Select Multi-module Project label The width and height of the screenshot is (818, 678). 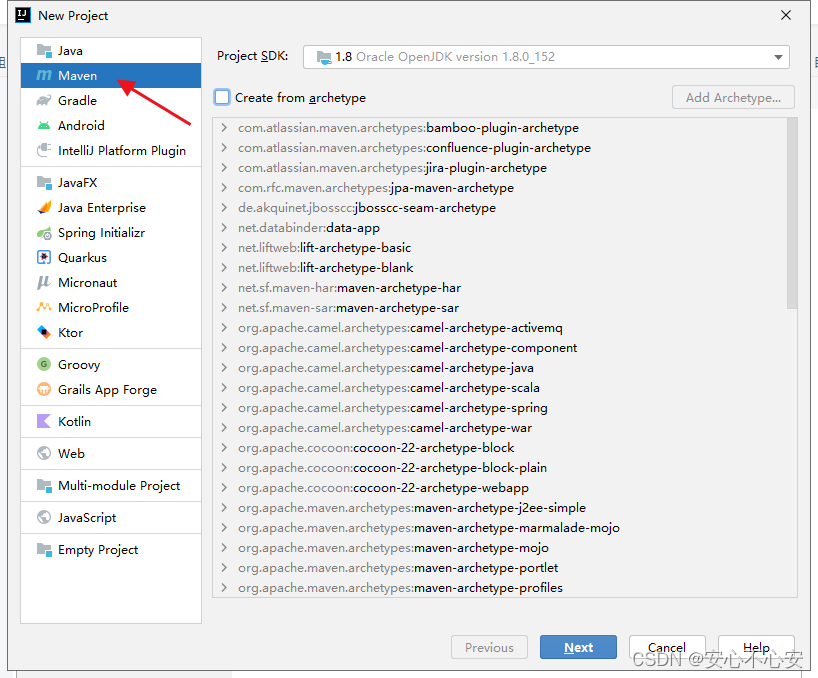click(x=119, y=486)
